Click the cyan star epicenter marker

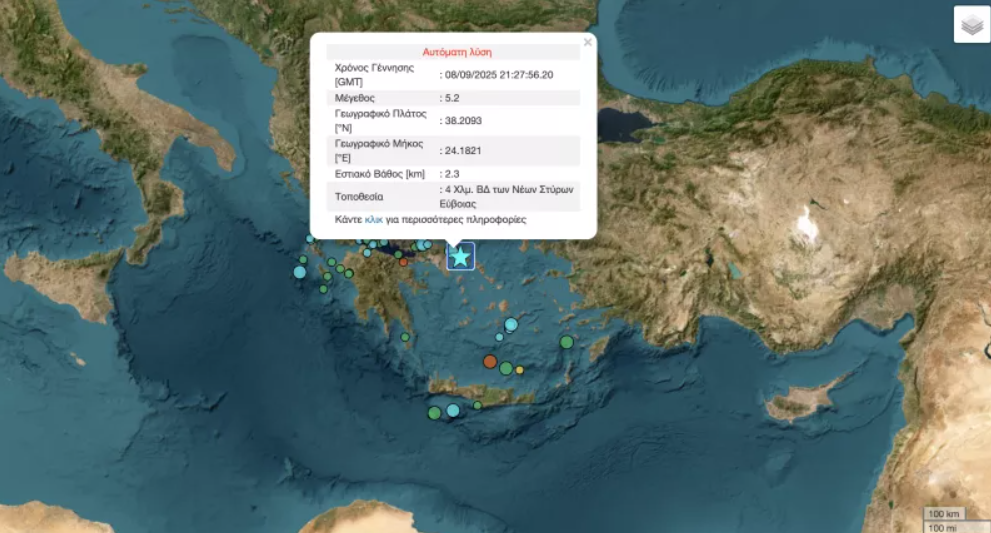click(460, 257)
